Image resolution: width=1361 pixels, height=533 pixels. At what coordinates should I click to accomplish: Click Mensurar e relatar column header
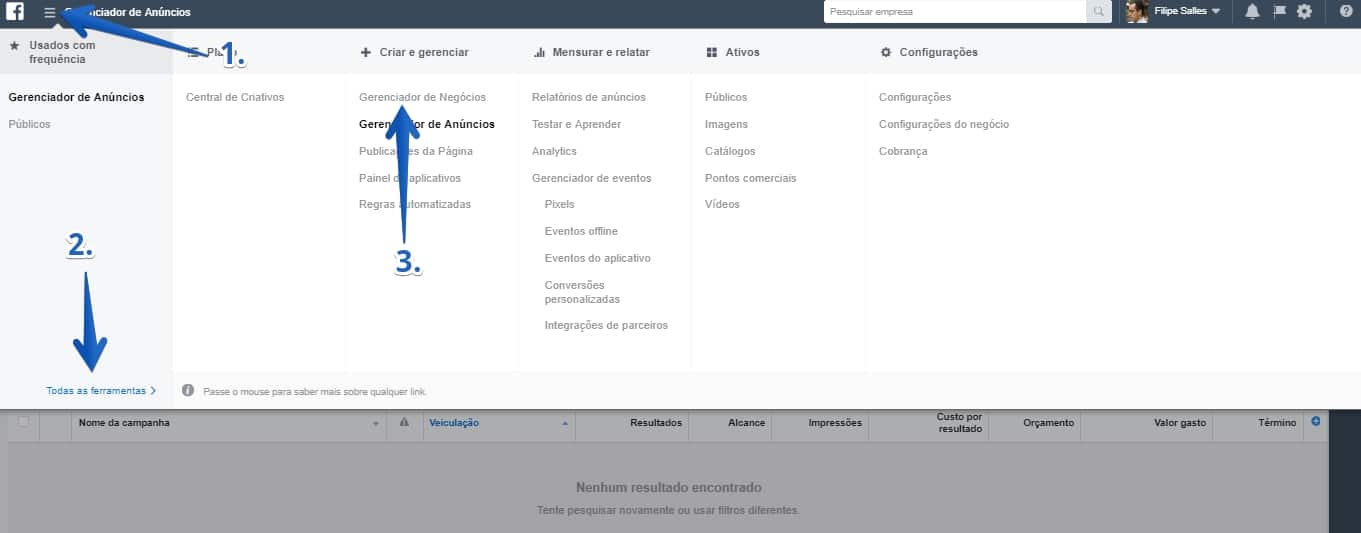click(x=592, y=52)
